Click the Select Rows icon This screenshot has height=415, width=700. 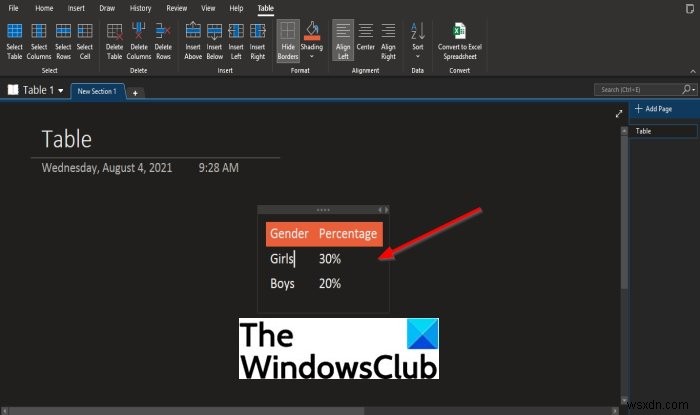click(x=63, y=31)
